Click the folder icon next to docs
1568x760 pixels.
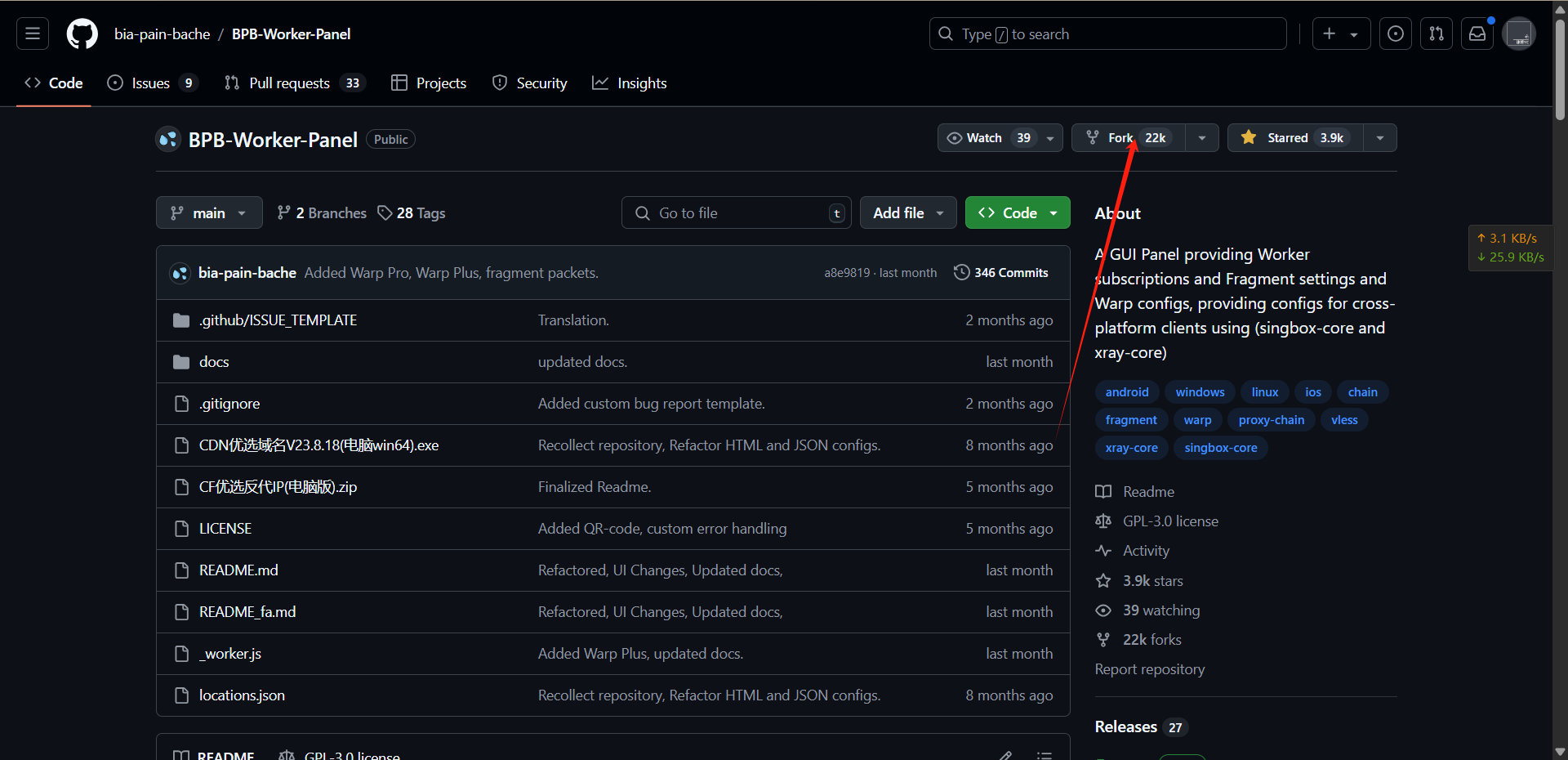(181, 362)
